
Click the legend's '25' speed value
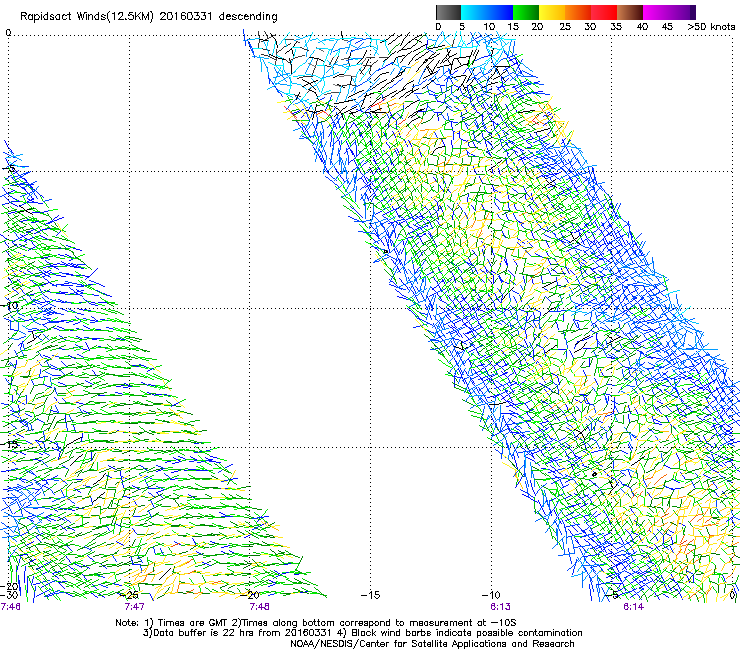tap(565, 27)
